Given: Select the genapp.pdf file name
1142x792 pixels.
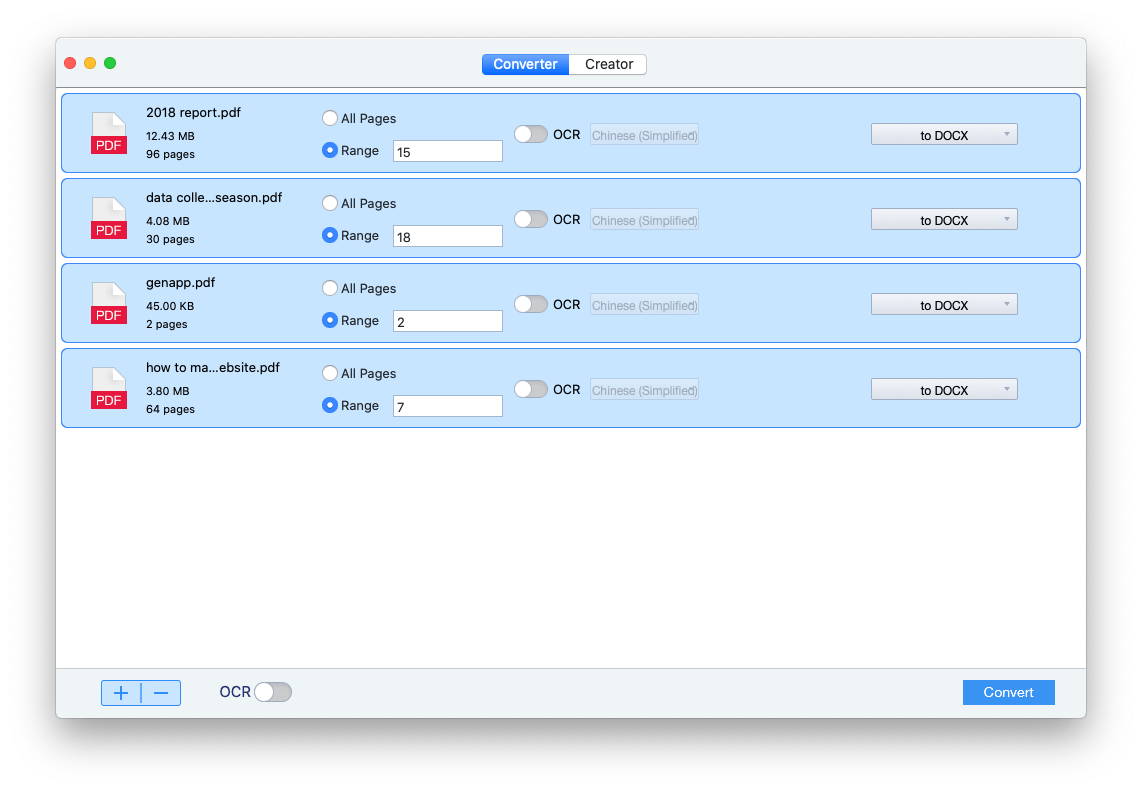Looking at the screenshot, I should tap(181, 283).
